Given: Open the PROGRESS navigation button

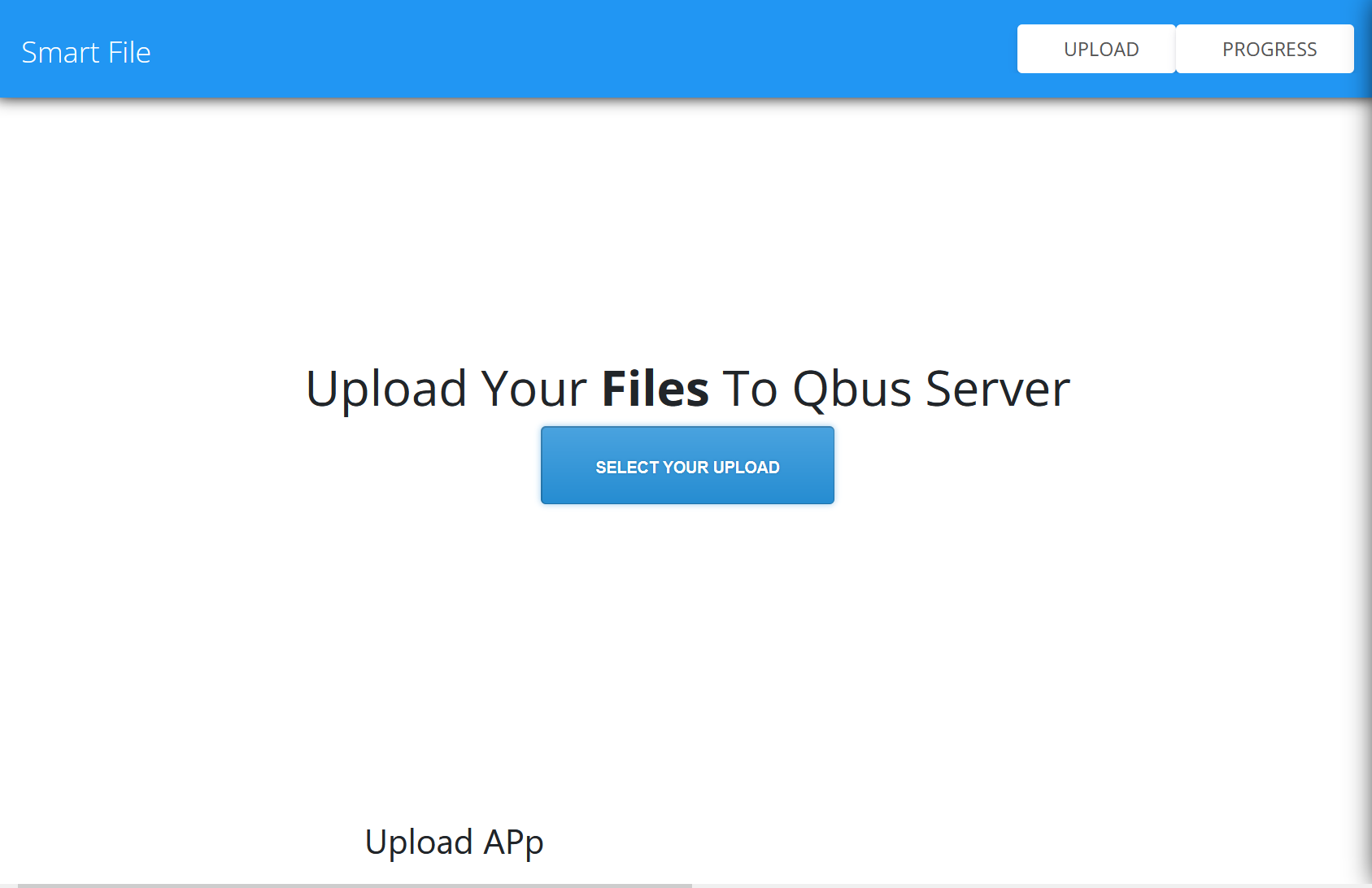Looking at the screenshot, I should point(1265,49).
